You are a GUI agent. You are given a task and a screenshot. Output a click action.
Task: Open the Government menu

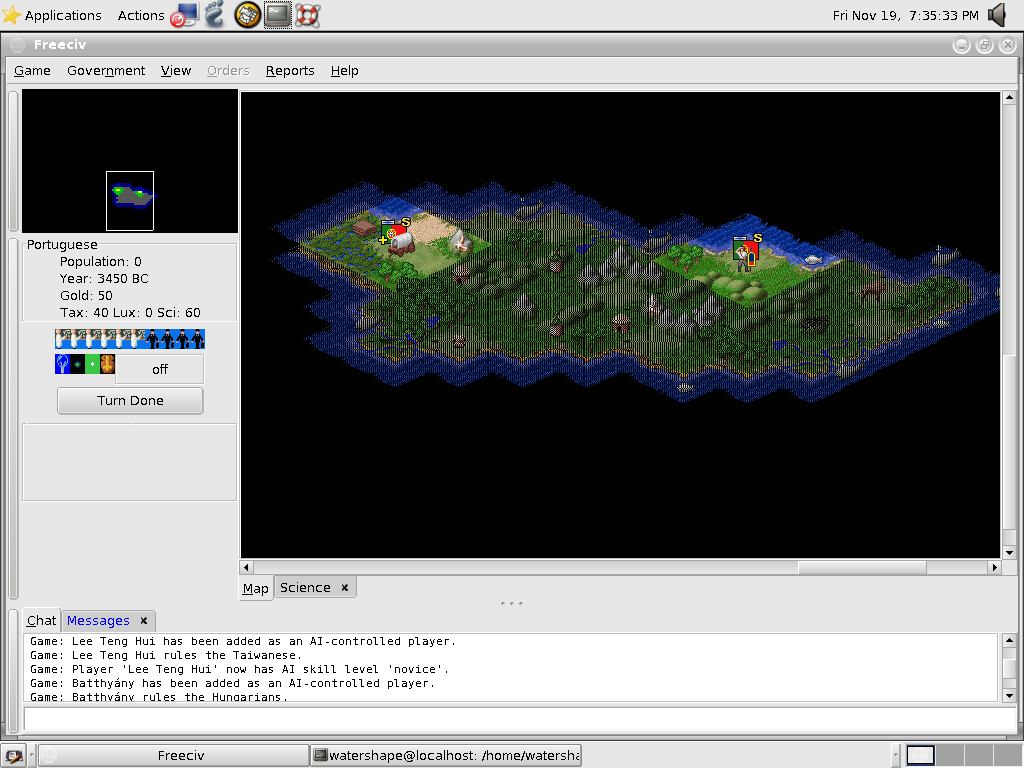click(x=106, y=71)
